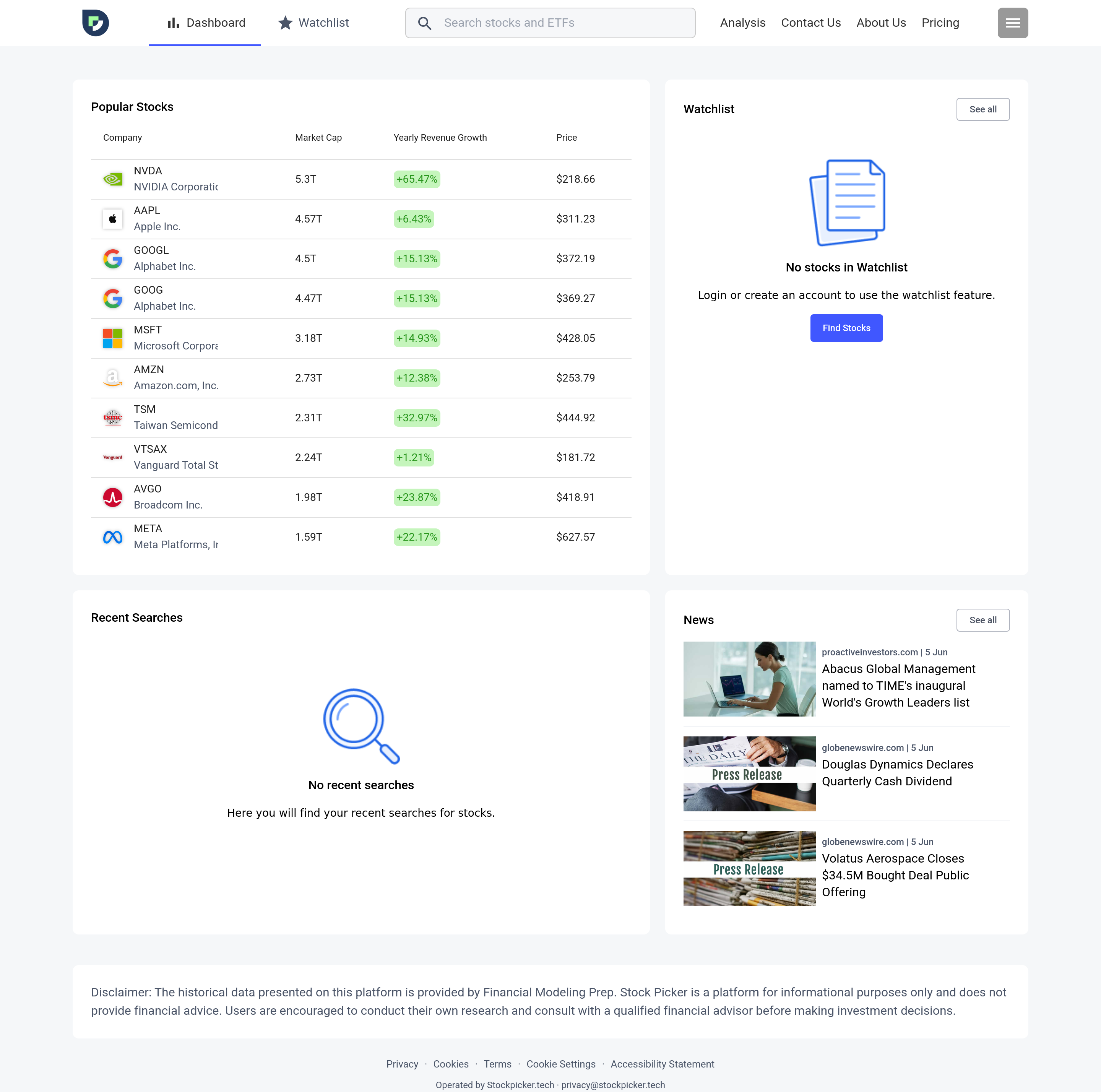
Task: Select the Broadcom Inc. company name
Action: coord(168,505)
